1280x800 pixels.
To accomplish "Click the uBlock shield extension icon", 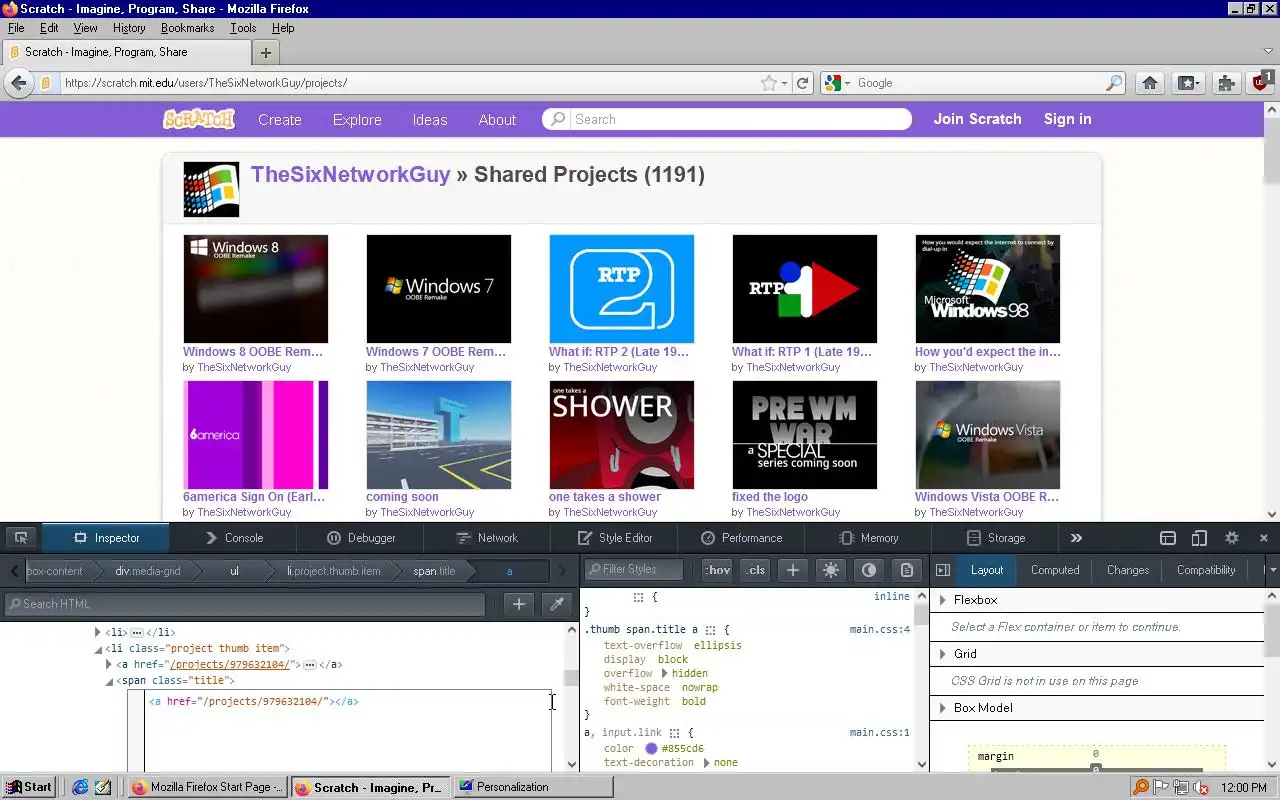I will (x=1262, y=82).
